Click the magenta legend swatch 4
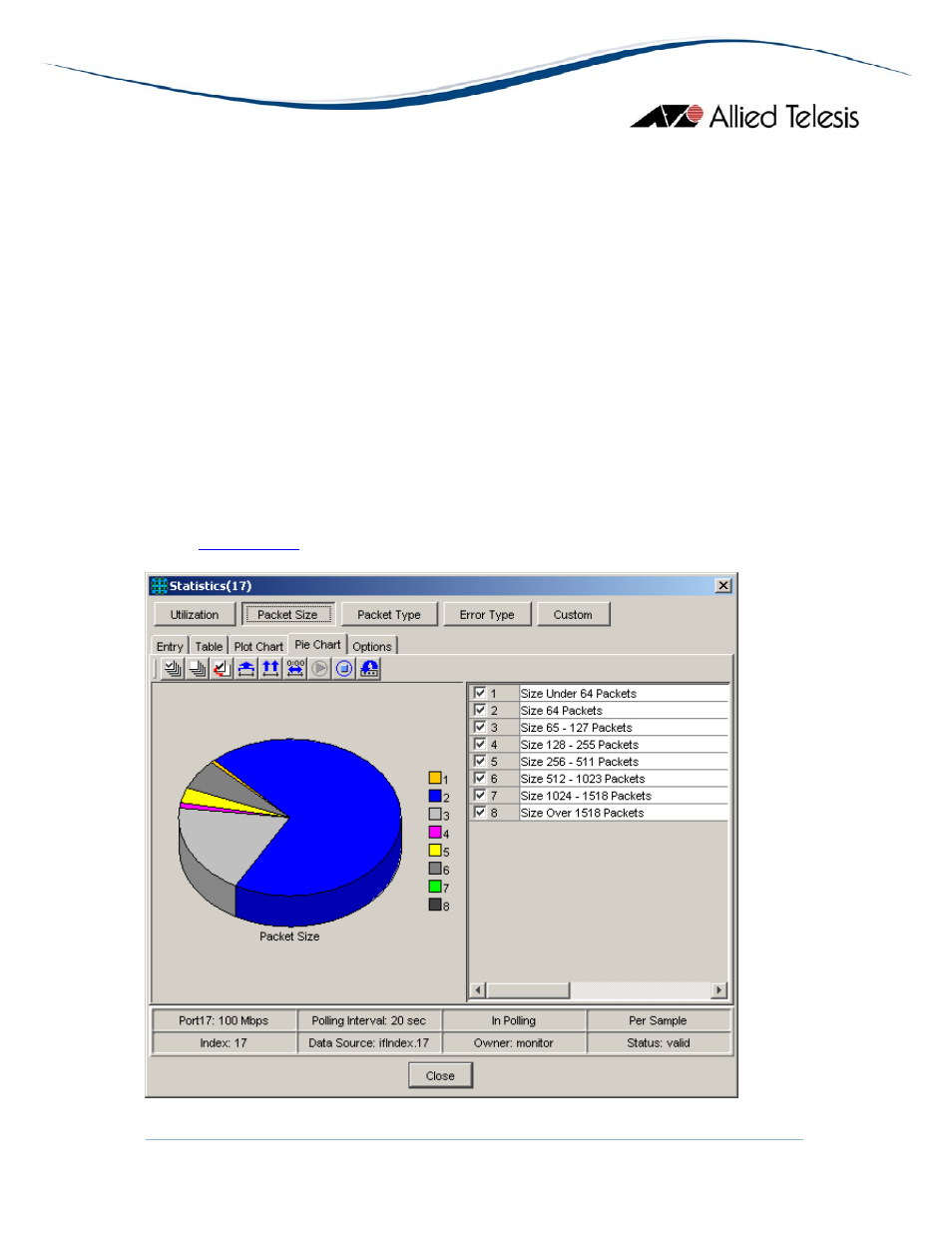Screen dimensions: 952x1233 435,832
